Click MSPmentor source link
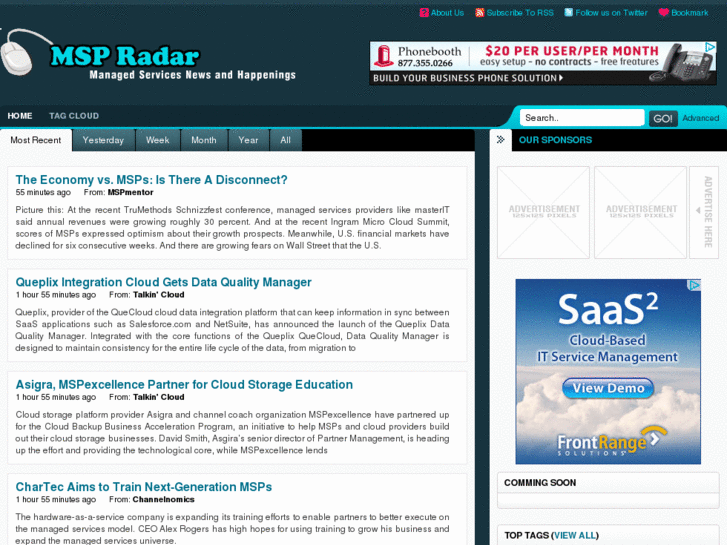The width and height of the screenshot is (727, 545). coord(130,192)
